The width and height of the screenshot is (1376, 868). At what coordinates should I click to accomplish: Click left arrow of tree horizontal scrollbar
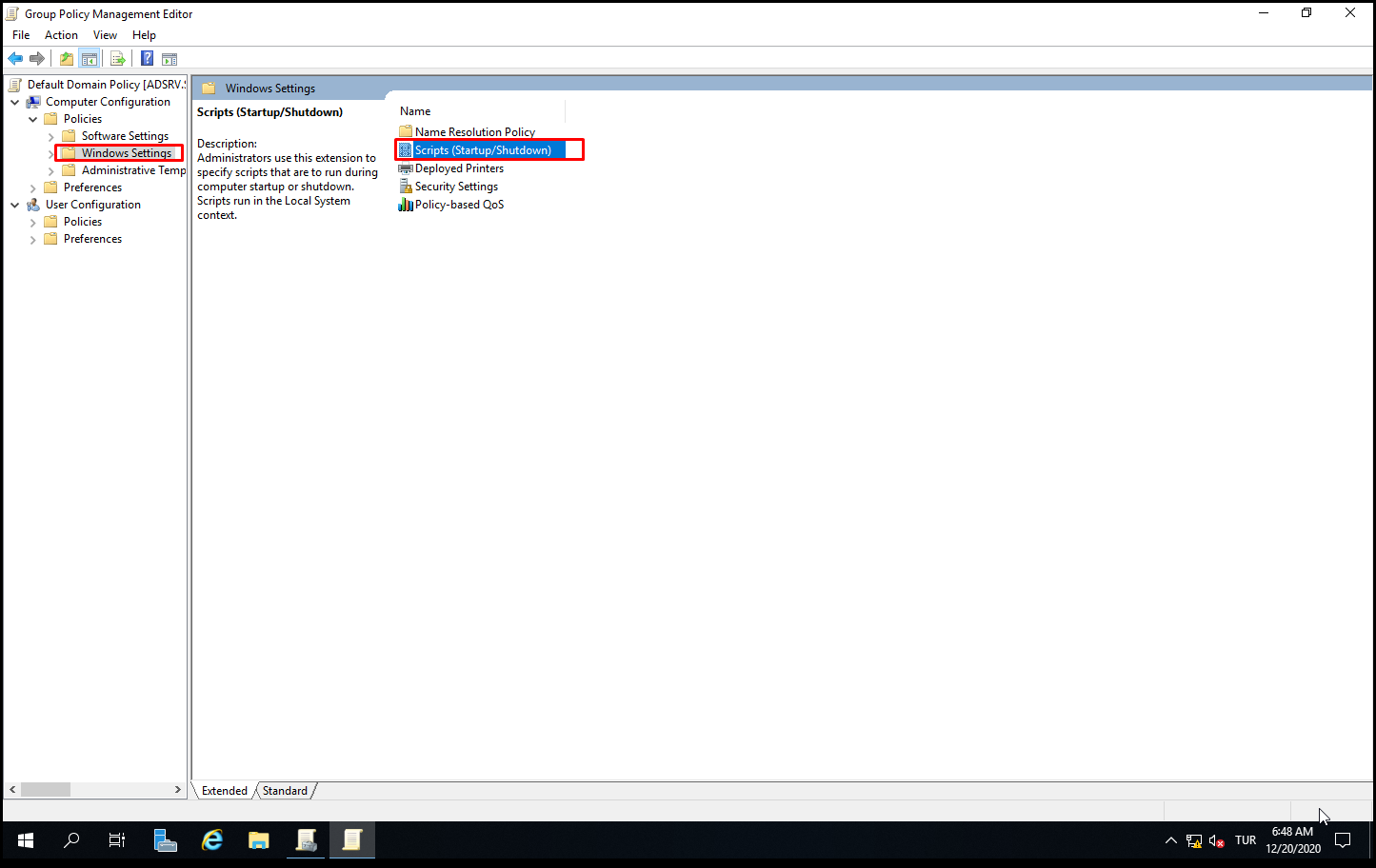point(12,790)
